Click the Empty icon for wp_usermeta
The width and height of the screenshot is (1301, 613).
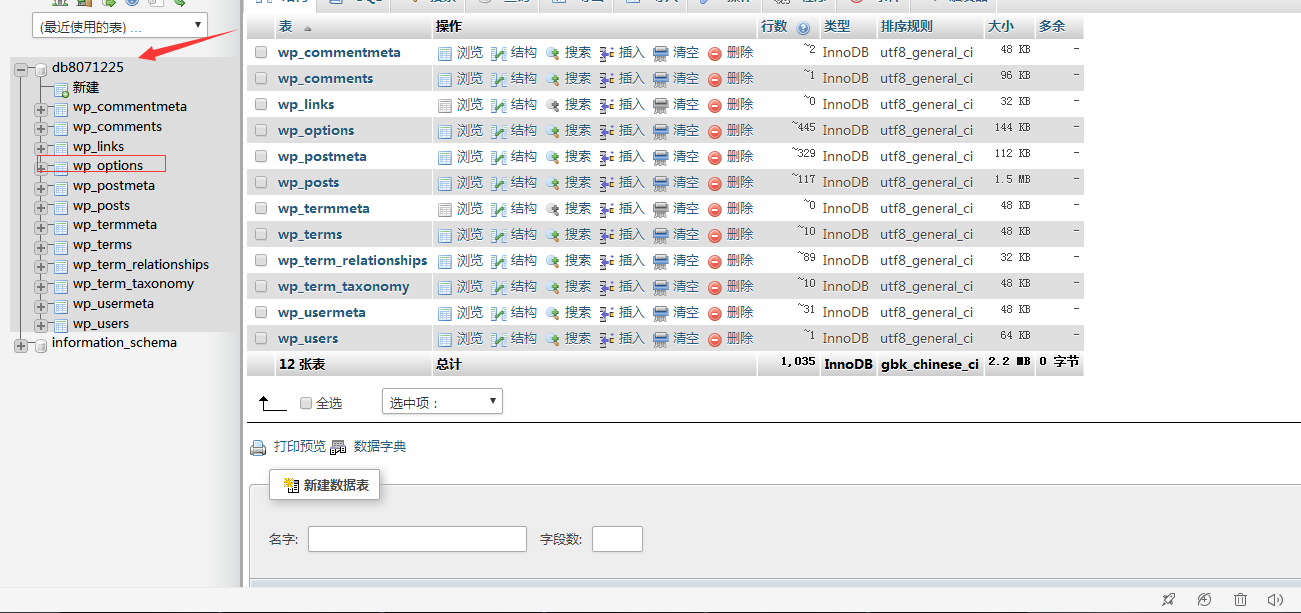point(661,313)
